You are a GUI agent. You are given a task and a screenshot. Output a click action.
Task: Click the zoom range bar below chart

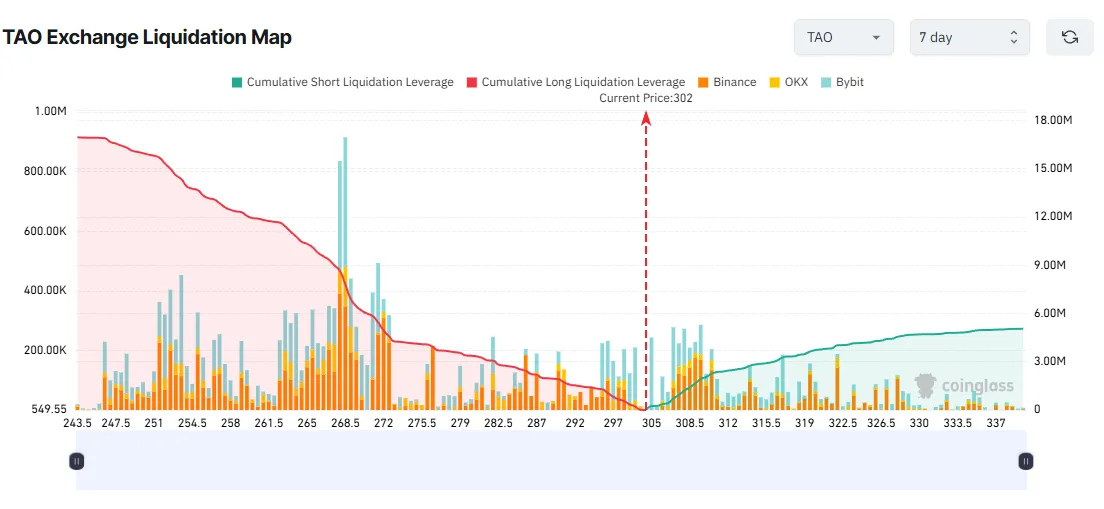coord(551,461)
